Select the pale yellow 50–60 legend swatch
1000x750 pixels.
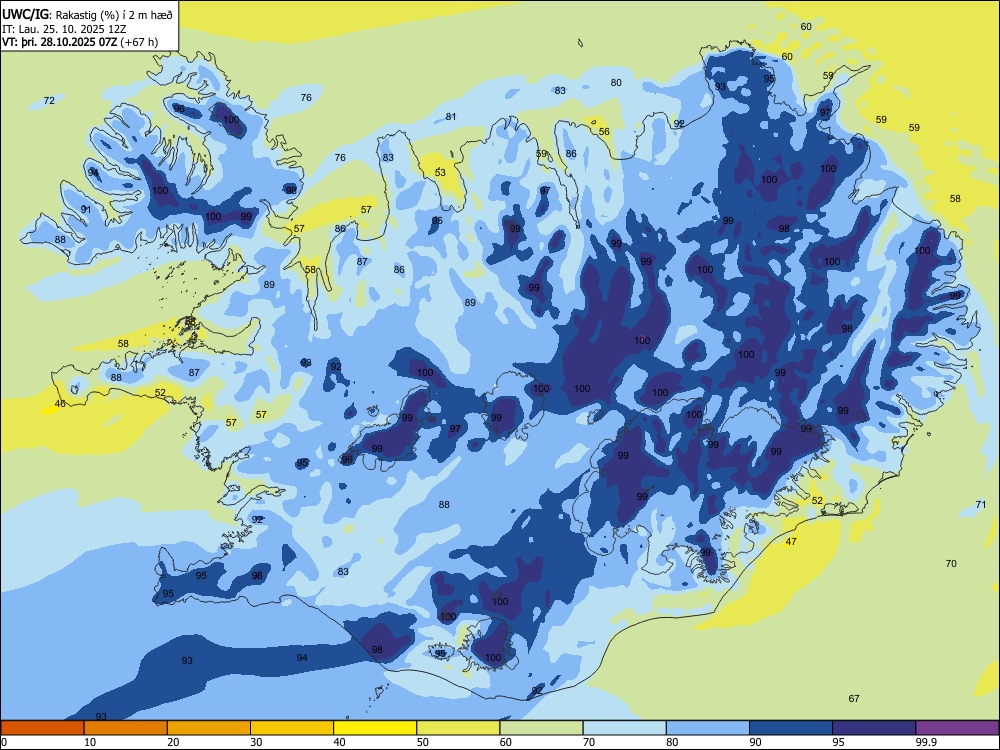458,728
